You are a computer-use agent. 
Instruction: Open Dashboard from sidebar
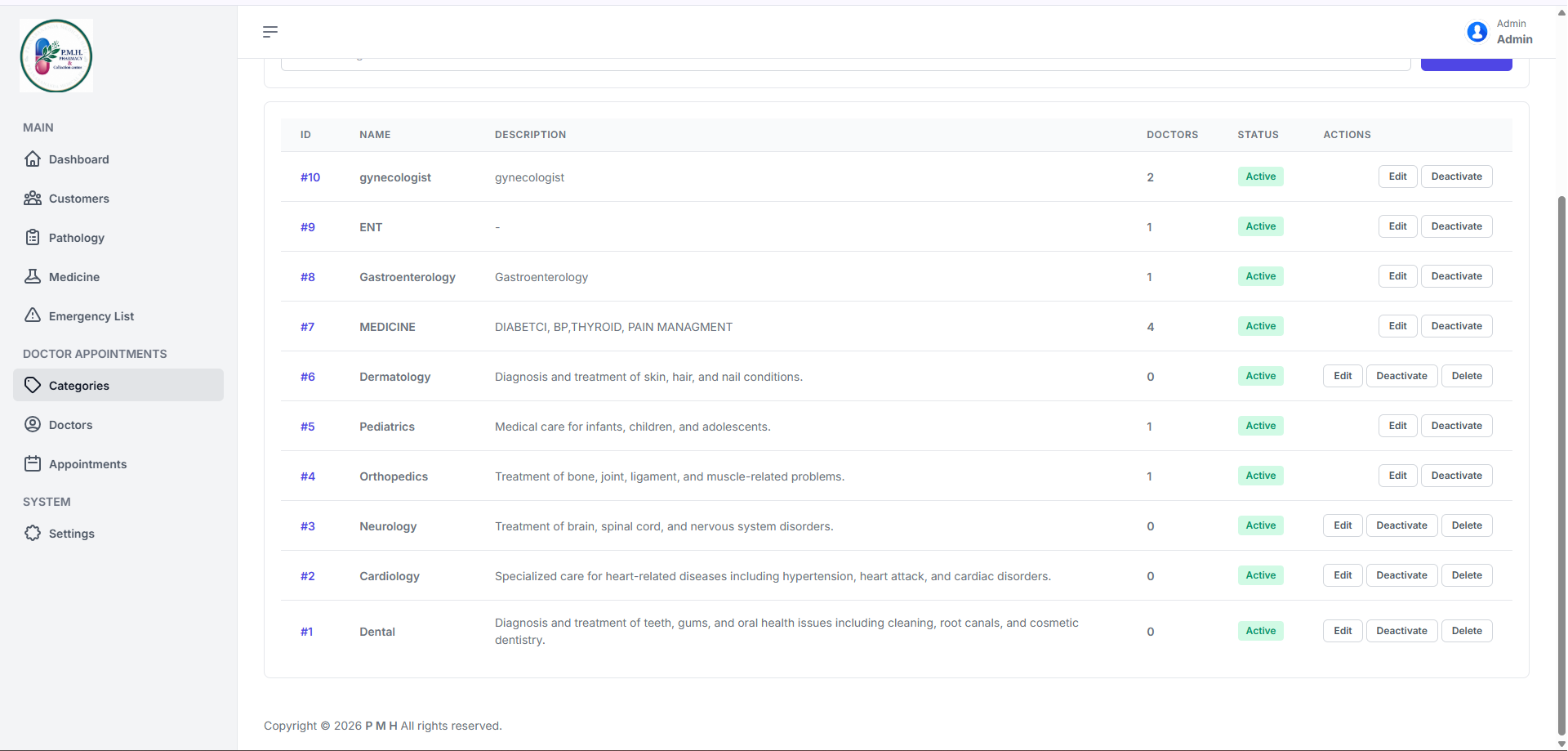78,159
